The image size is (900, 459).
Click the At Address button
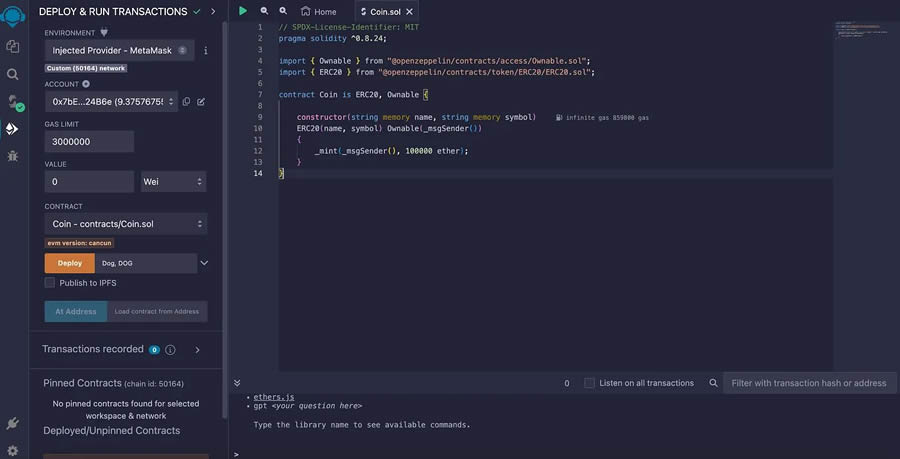(76, 312)
